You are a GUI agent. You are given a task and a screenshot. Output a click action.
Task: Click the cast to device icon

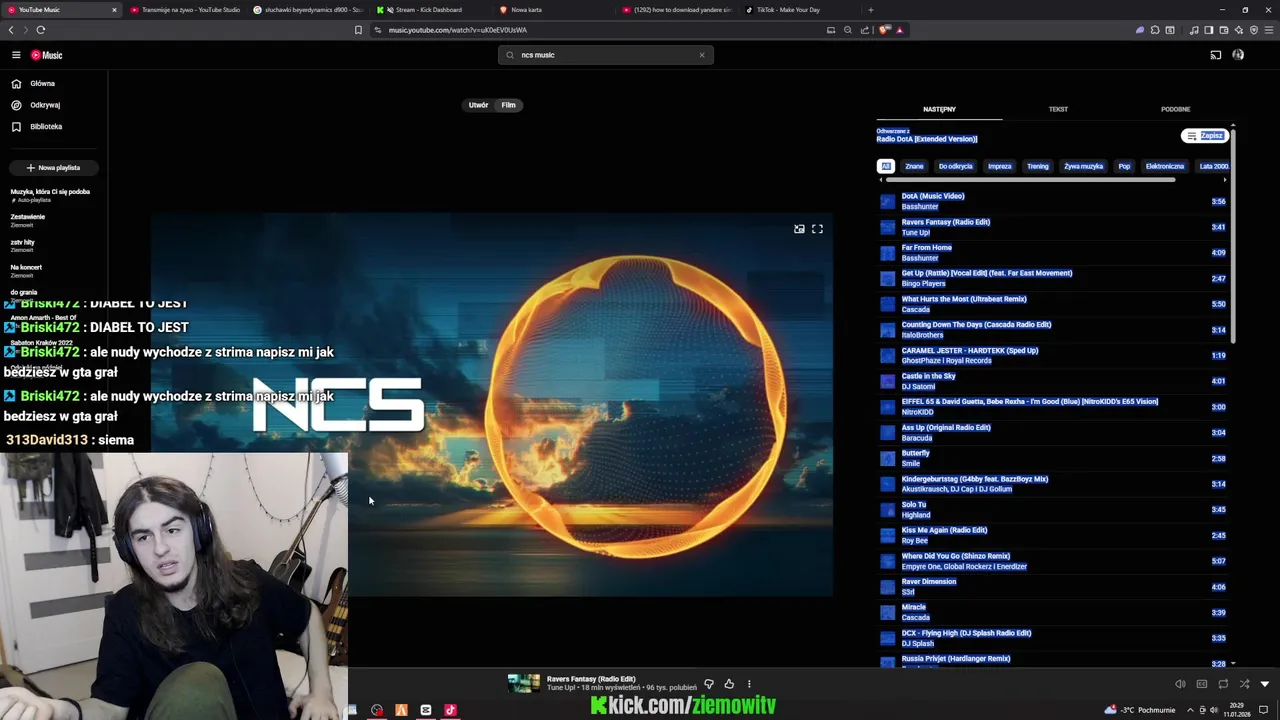1216,55
